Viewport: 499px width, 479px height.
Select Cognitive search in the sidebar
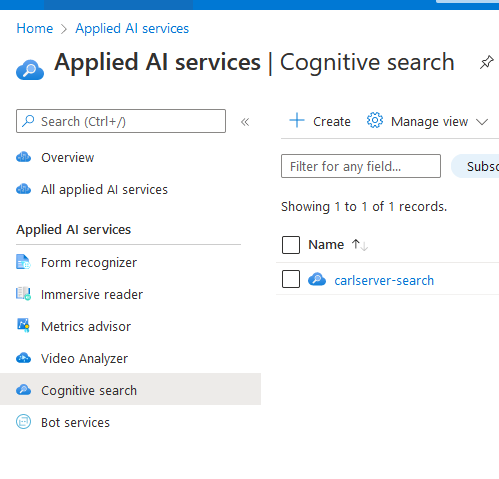(130, 389)
